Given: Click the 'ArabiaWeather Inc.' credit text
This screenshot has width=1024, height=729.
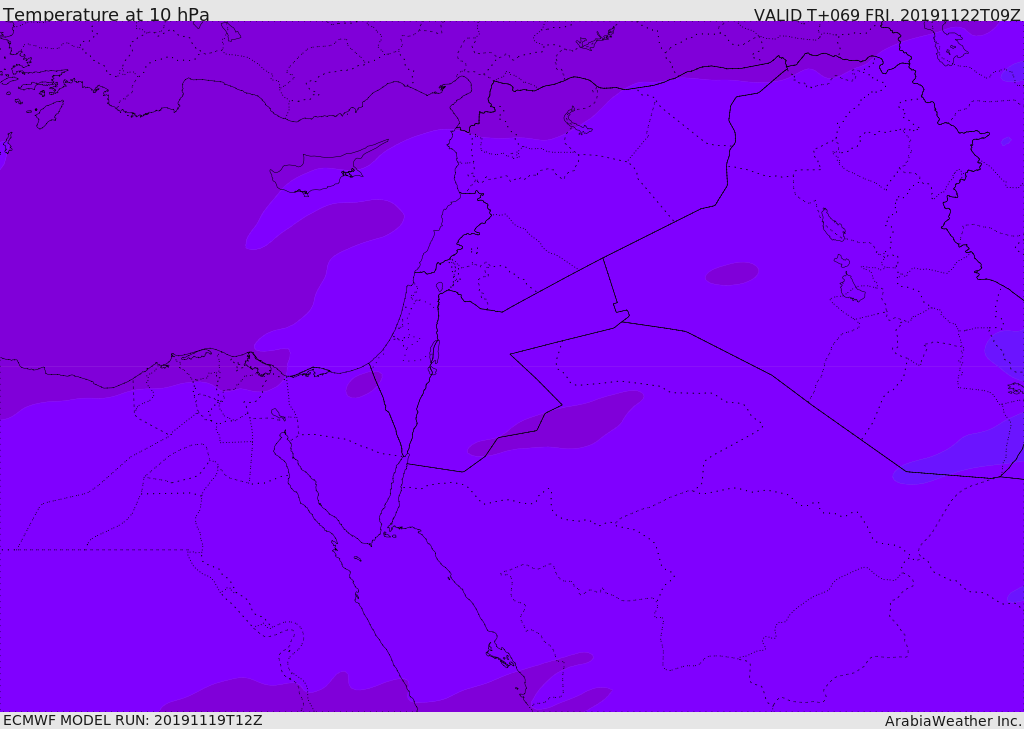Looking at the screenshot, I should (952, 721).
